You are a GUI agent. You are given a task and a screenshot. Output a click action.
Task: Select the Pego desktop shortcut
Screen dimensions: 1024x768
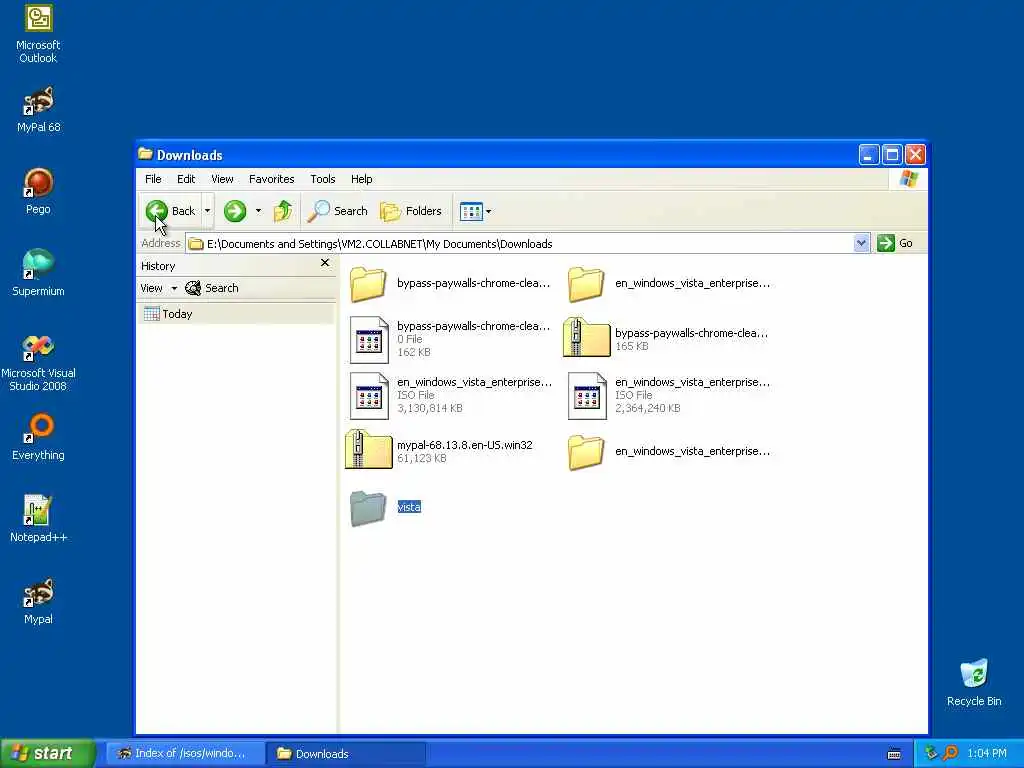pyautogui.click(x=38, y=191)
